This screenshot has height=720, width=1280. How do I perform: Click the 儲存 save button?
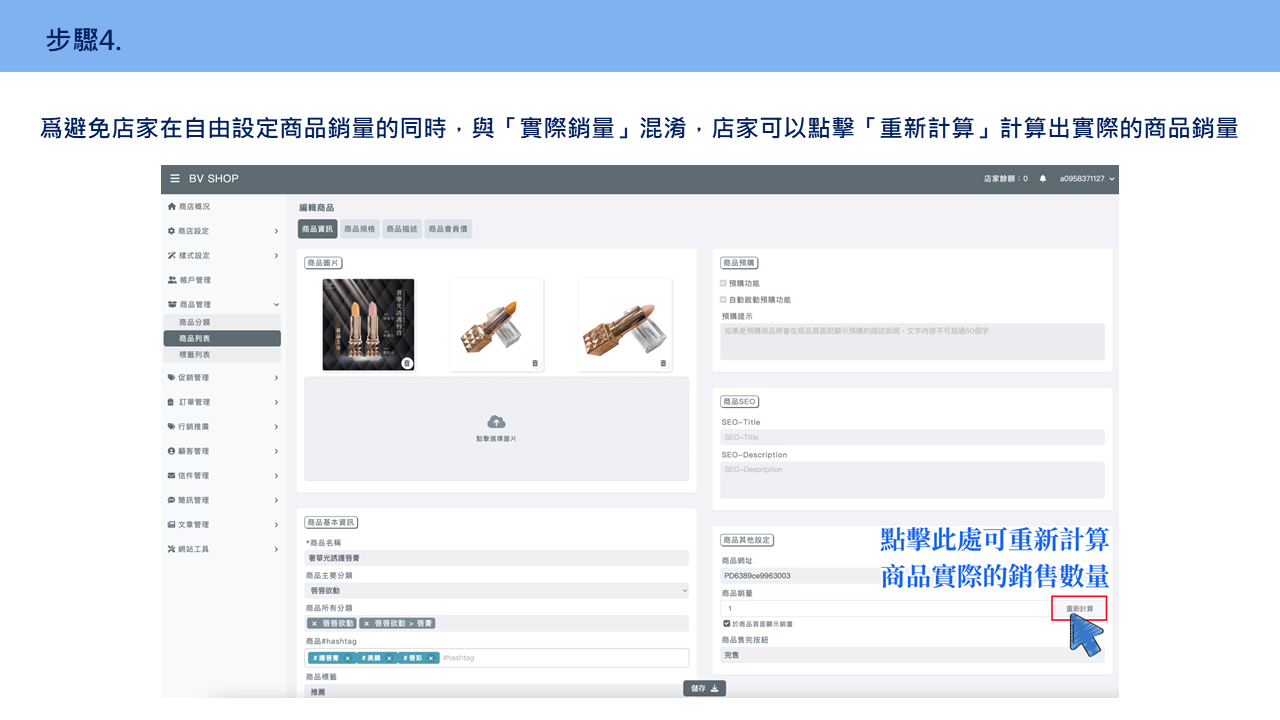click(704, 688)
